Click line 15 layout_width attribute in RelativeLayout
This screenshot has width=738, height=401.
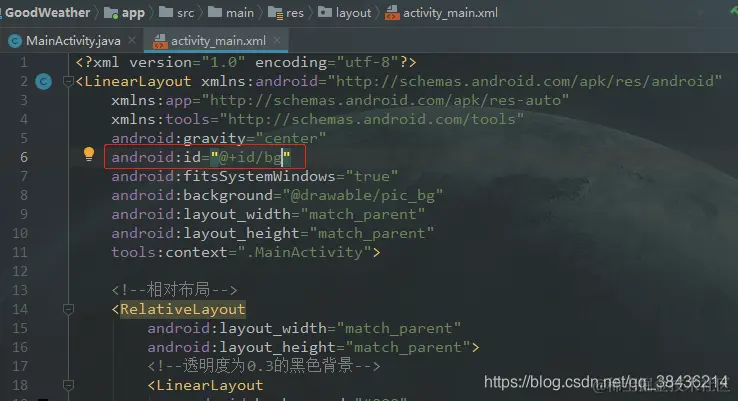pyautogui.click(x=304, y=328)
